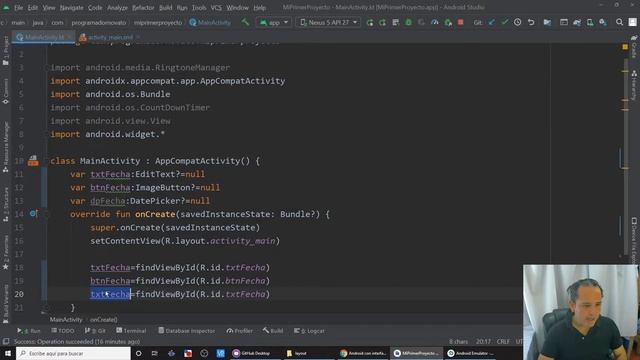Viewport: 640px width, 360px height.
Task: Click the yellow inspection warning indicator
Action: (x=625, y=47)
